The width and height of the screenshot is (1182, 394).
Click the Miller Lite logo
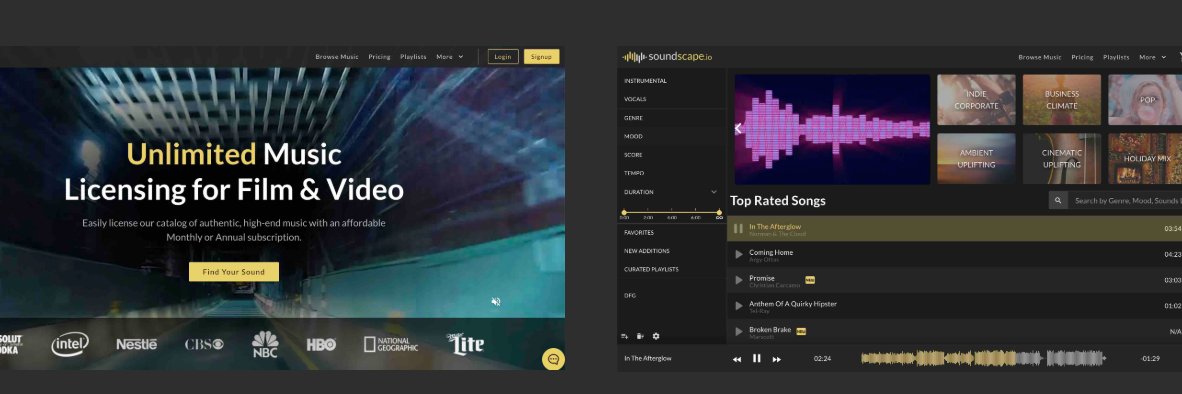click(x=465, y=344)
